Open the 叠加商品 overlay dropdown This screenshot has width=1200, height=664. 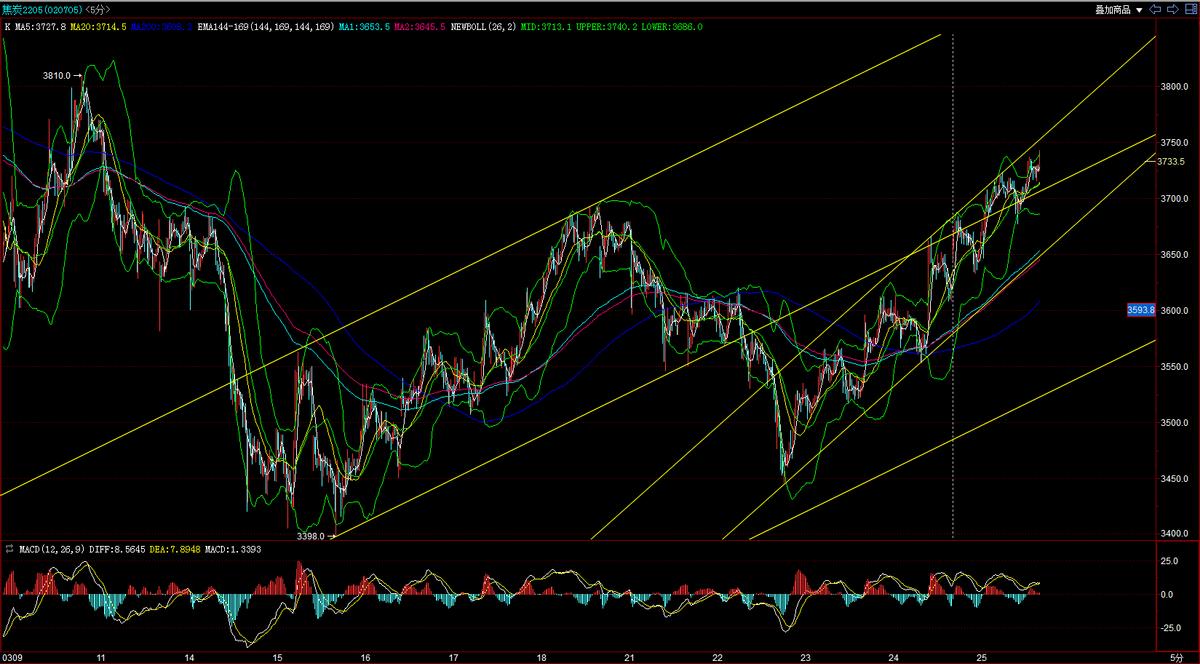click(x=1118, y=9)
